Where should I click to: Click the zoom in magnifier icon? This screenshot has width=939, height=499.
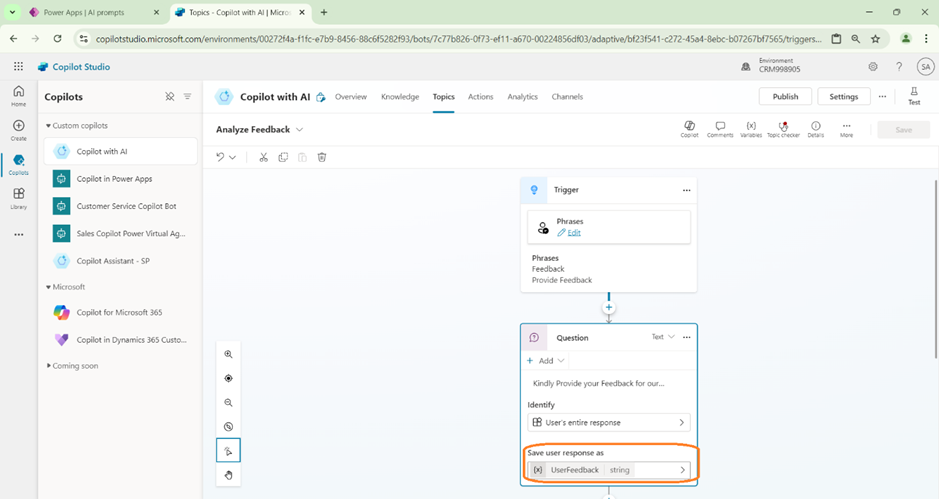[228, 354]
